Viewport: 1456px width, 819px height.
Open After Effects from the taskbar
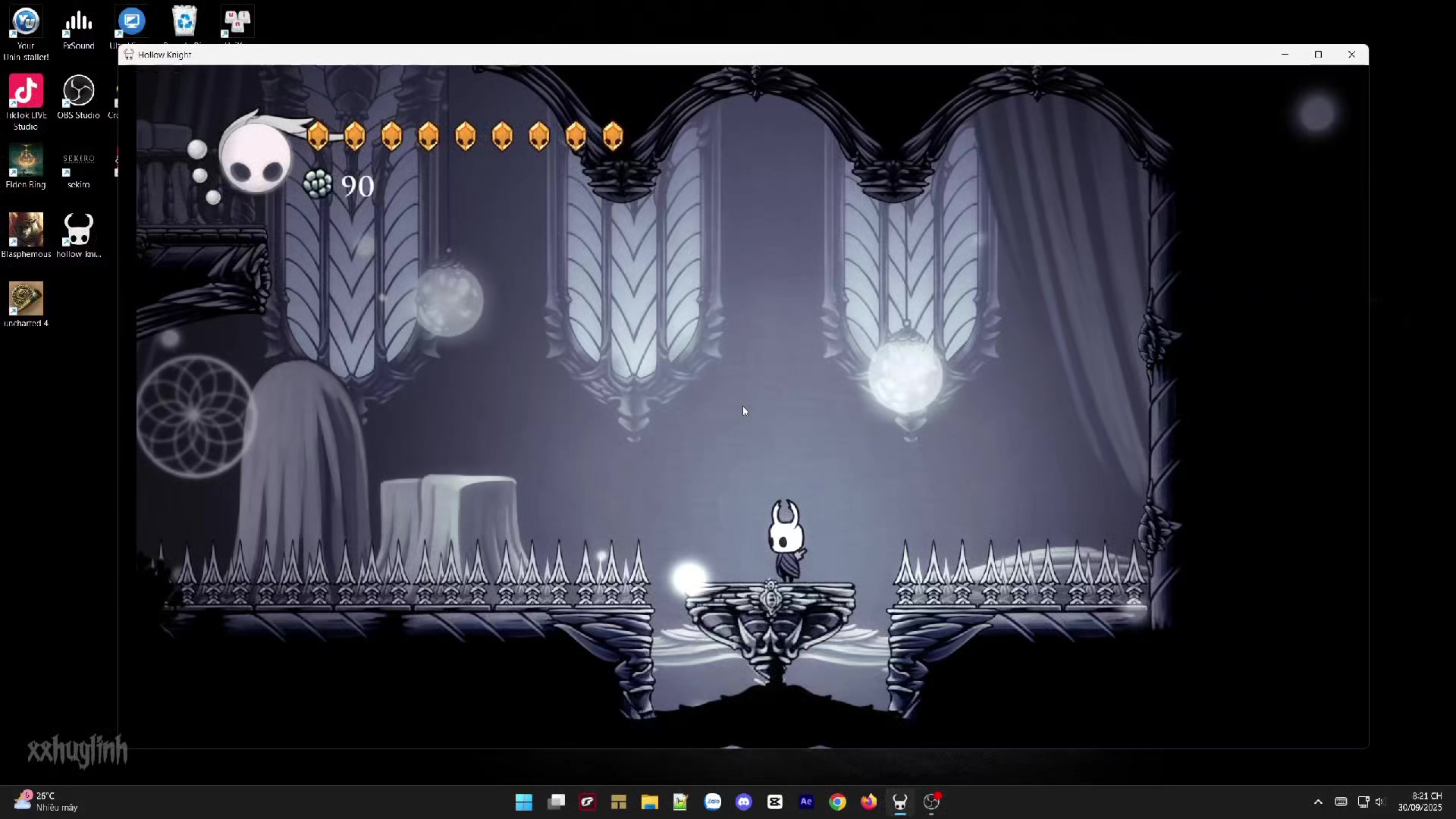coord(806,802)
